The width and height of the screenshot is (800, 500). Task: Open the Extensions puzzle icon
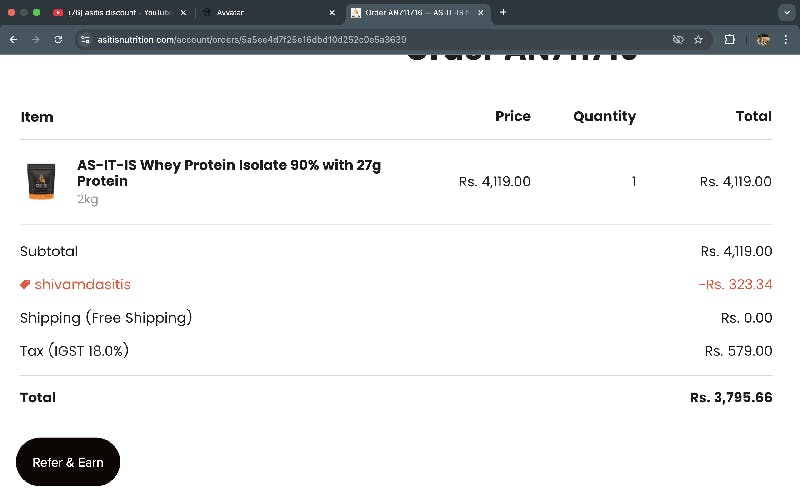click(x=730, y=39)
